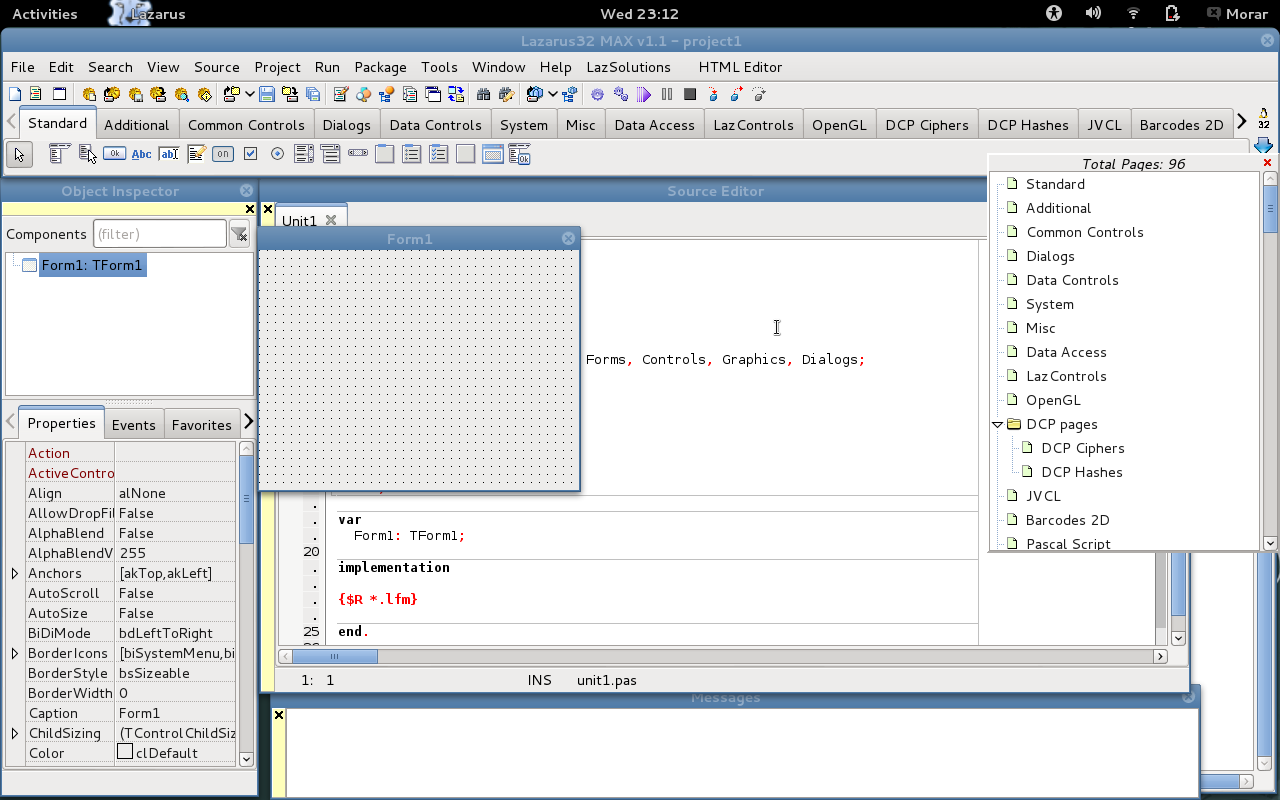Open the Data Controls page from list
The width and height of the screenshot is (1280, 800).
[x=1072, y=280]
